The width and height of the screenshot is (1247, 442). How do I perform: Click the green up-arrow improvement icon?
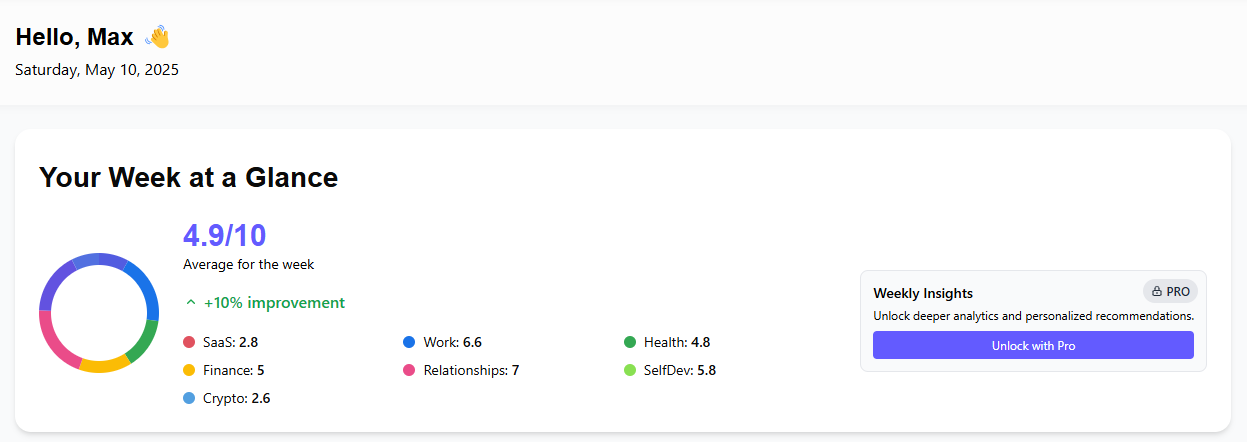[190, 303]
